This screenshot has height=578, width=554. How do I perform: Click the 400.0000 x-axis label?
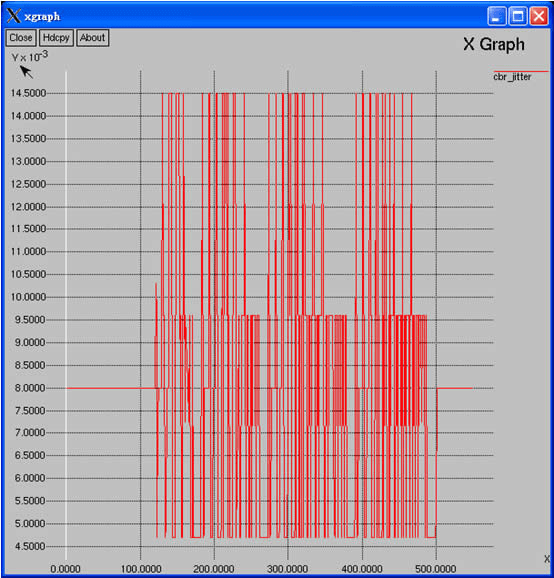point(362,569)
